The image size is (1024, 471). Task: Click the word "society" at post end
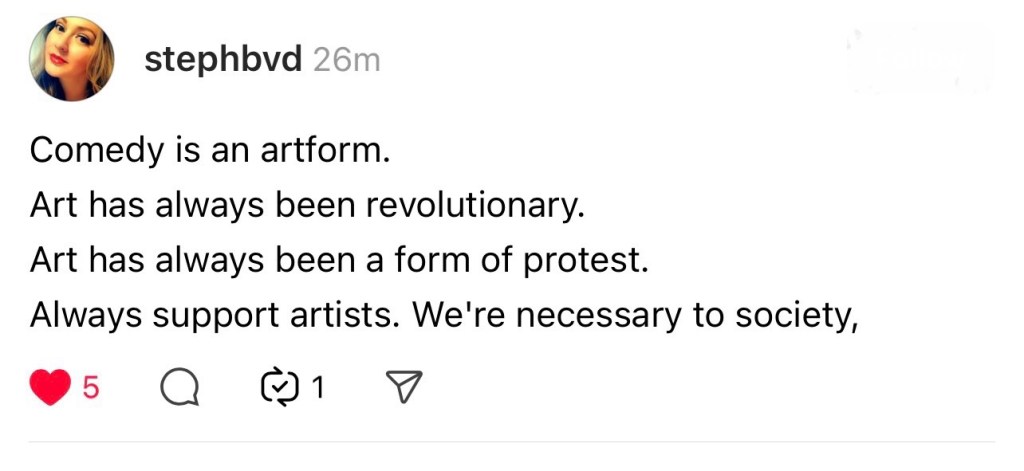(796, 317)
